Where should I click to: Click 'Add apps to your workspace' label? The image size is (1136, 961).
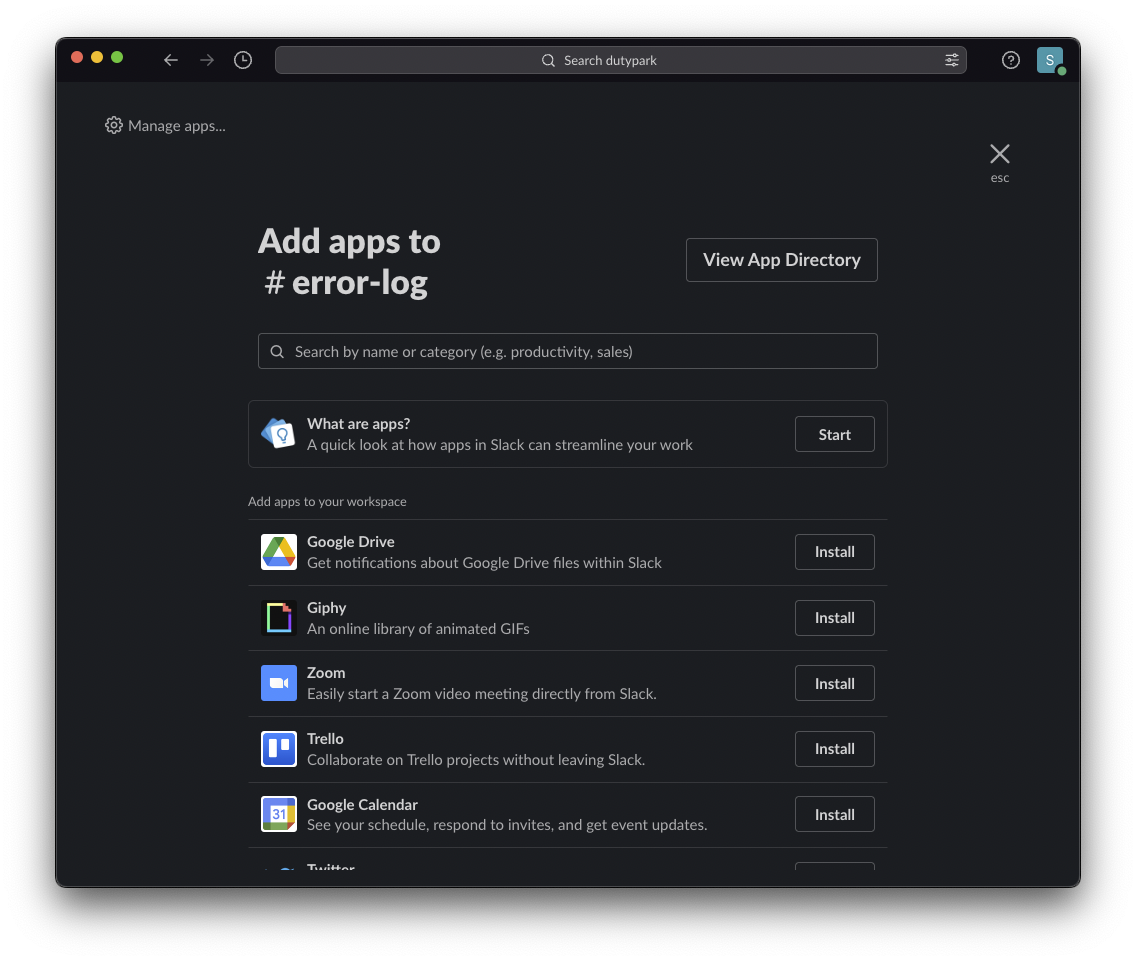click(327, 502)
